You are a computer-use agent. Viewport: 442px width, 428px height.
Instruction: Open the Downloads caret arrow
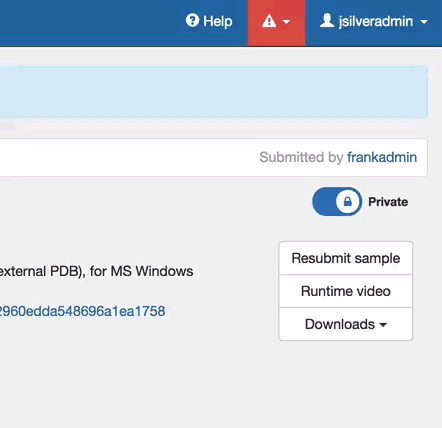pyautogui.click(x=383, y=325)
